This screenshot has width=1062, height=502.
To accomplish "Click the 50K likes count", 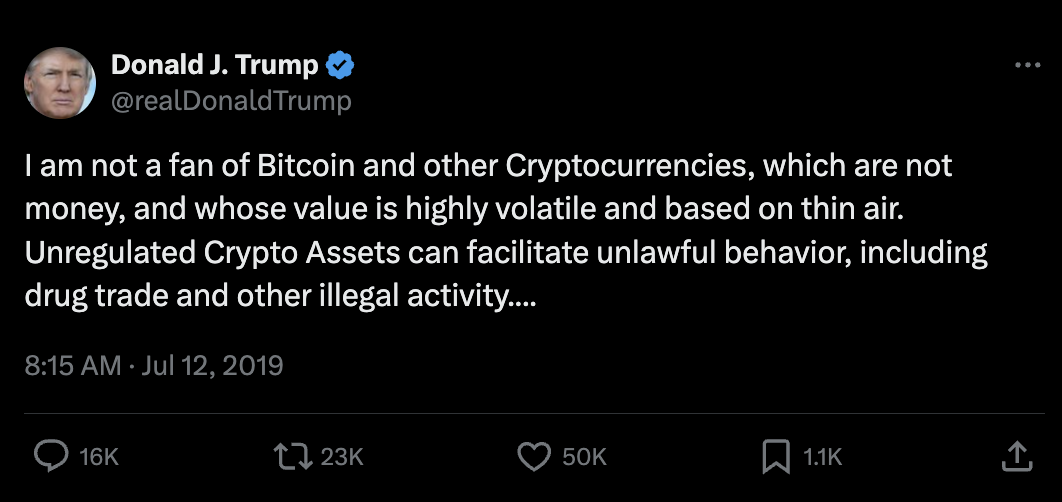I will [x=584, y=457].
